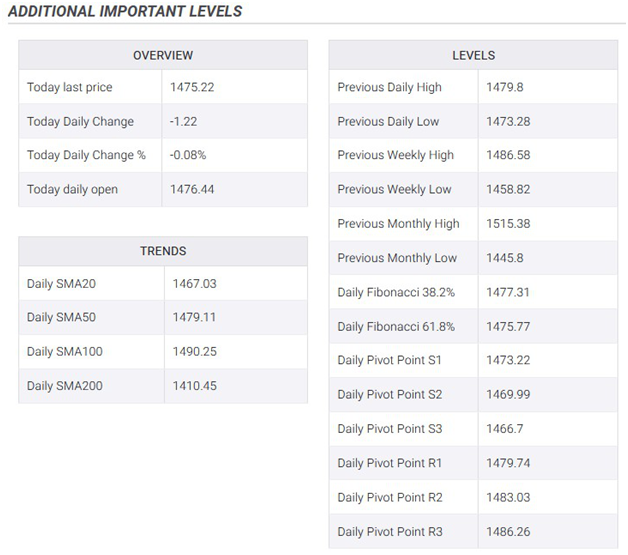Select Previous Monthly High value 1515.38
The image size is (628, 555).
pyautogui.click(x=508, y=224)
